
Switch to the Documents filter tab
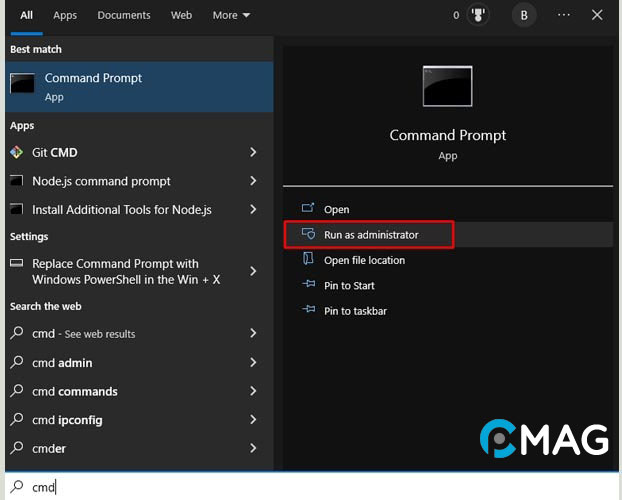tap(124, 15)
